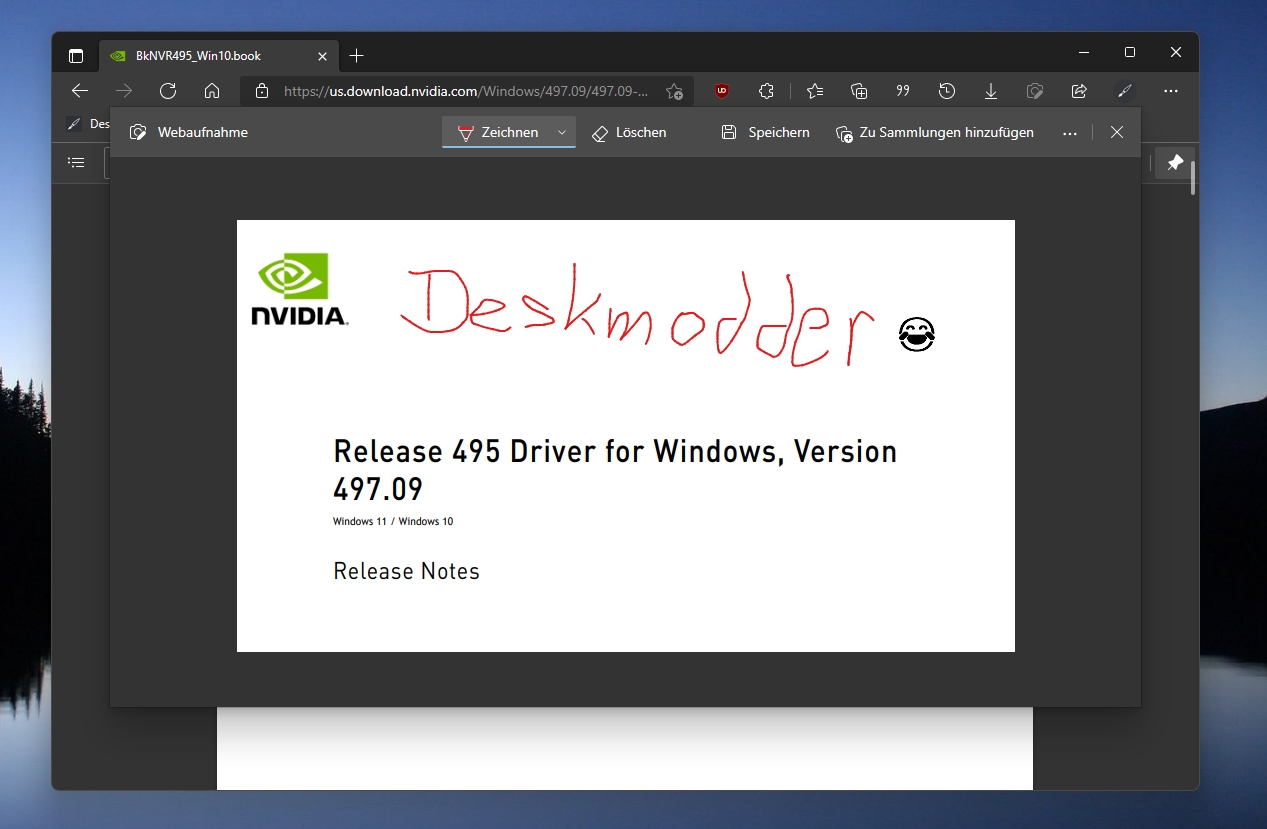Open browsing History
The image size is (1267, 829).
point(947,91)
